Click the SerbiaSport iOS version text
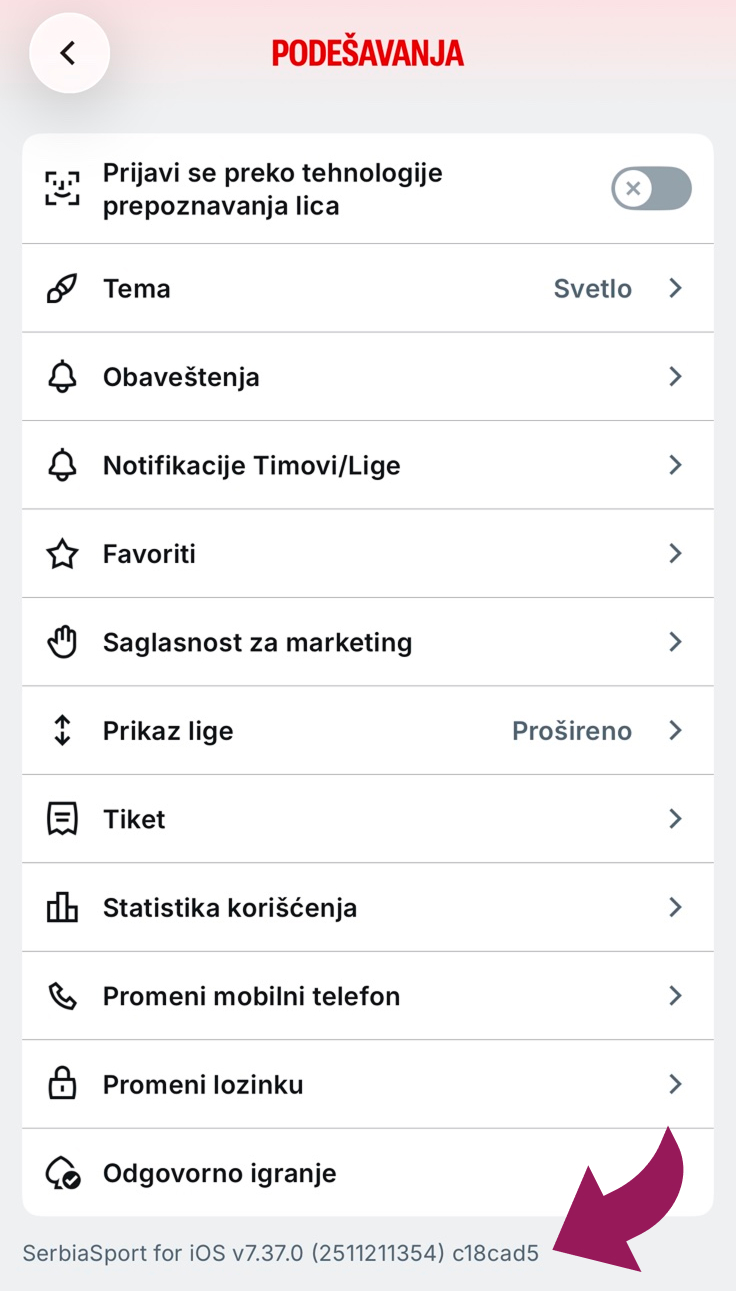736x1291 pixels. point(281,1253)
